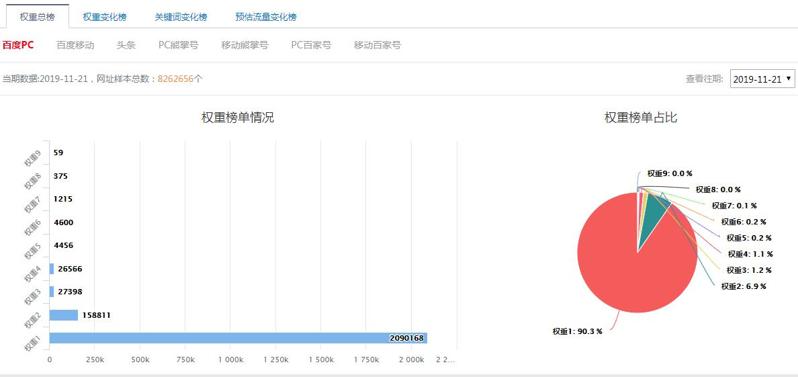Click the pie label 权重8: 0.0 %
798x377 pixels.
[718, 189]
